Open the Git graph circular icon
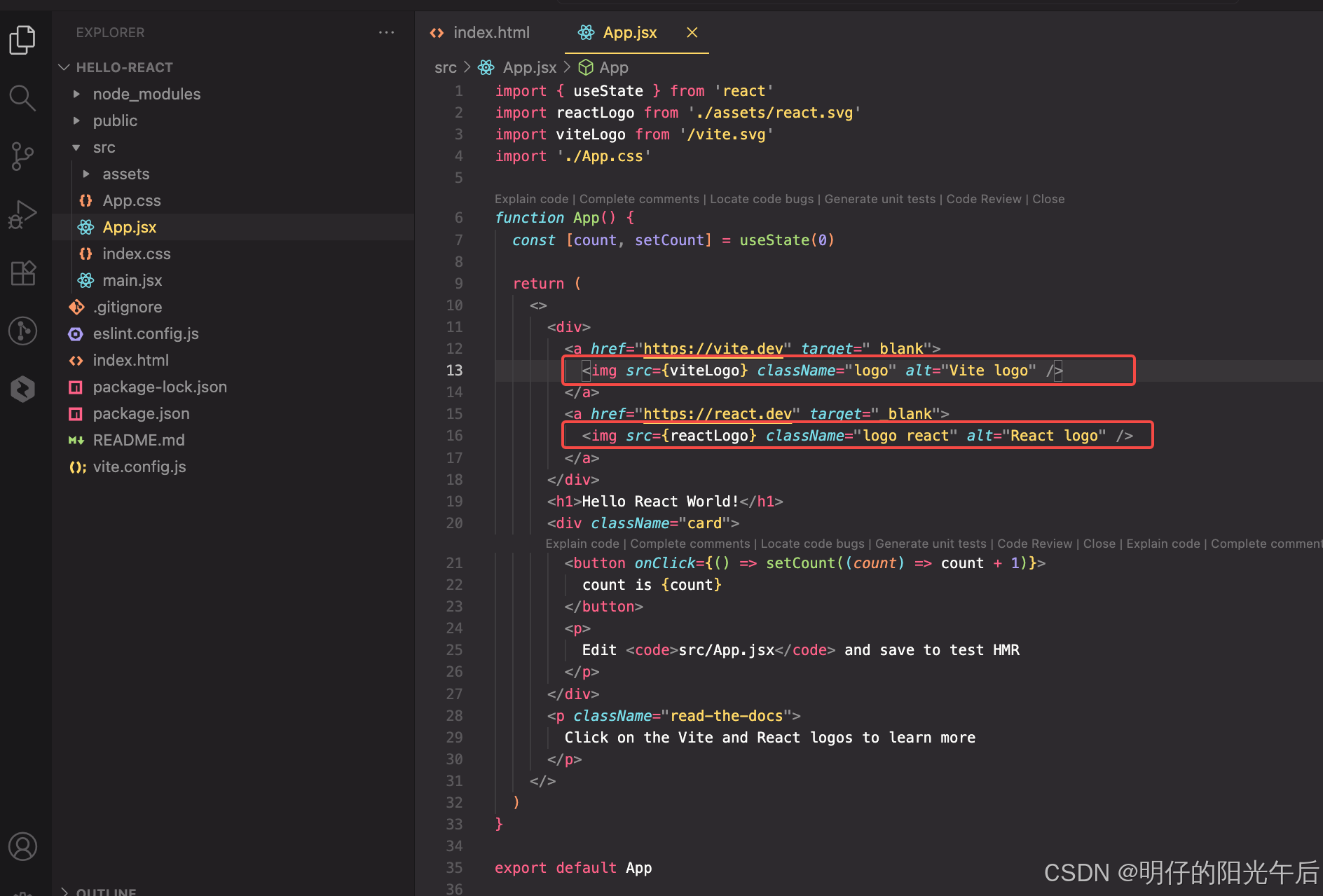This screenshot has width=1323, height=896. pos(22,331)
